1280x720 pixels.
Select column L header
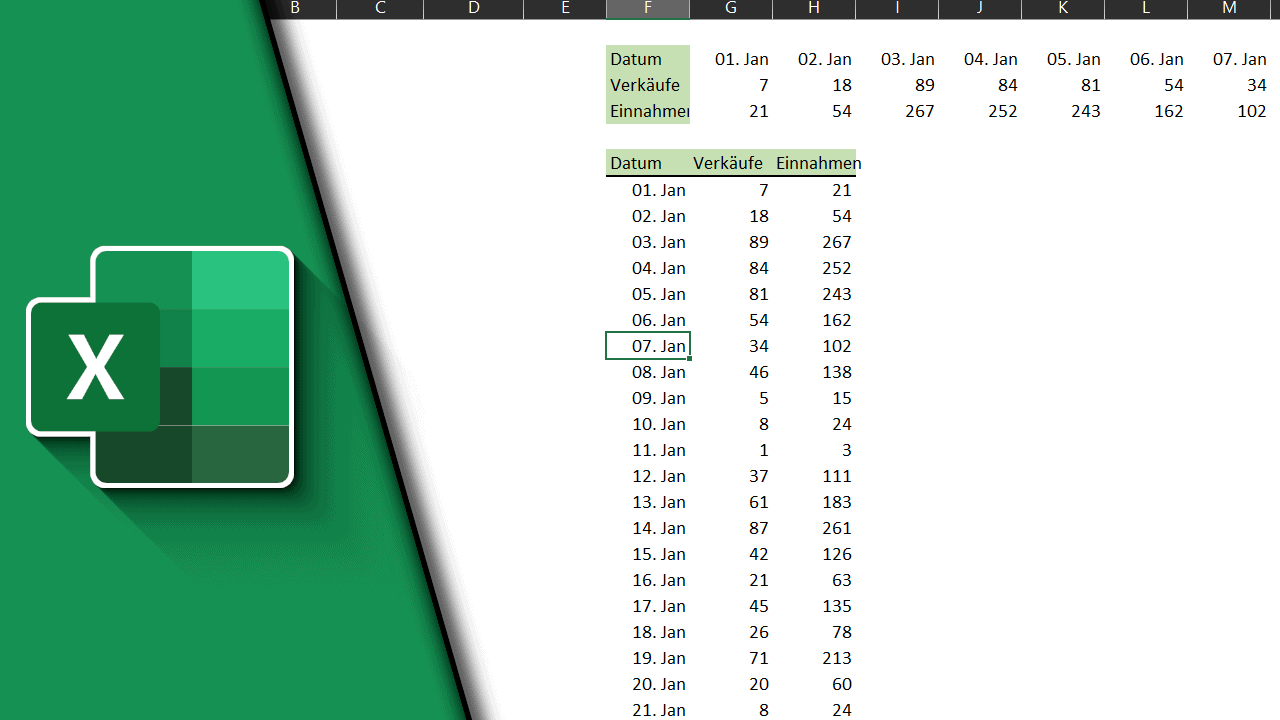click(1146, 9)
